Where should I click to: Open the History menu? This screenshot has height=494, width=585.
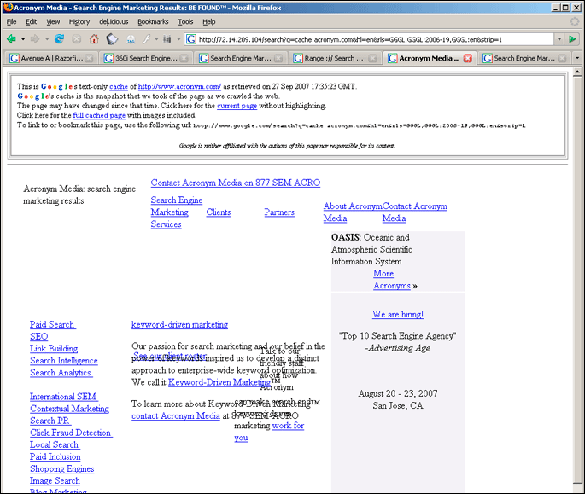[79, 22]
